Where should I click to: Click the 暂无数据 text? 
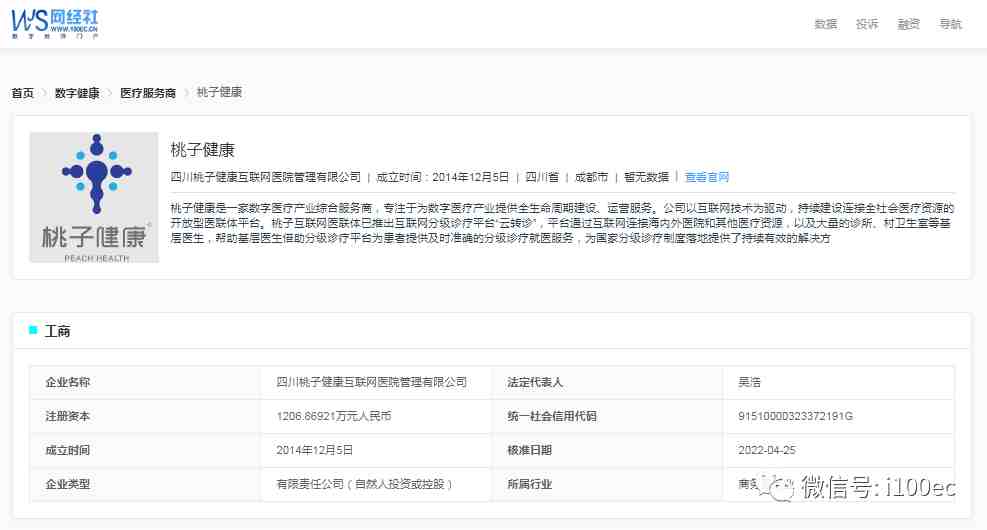[x=646, y=177]
